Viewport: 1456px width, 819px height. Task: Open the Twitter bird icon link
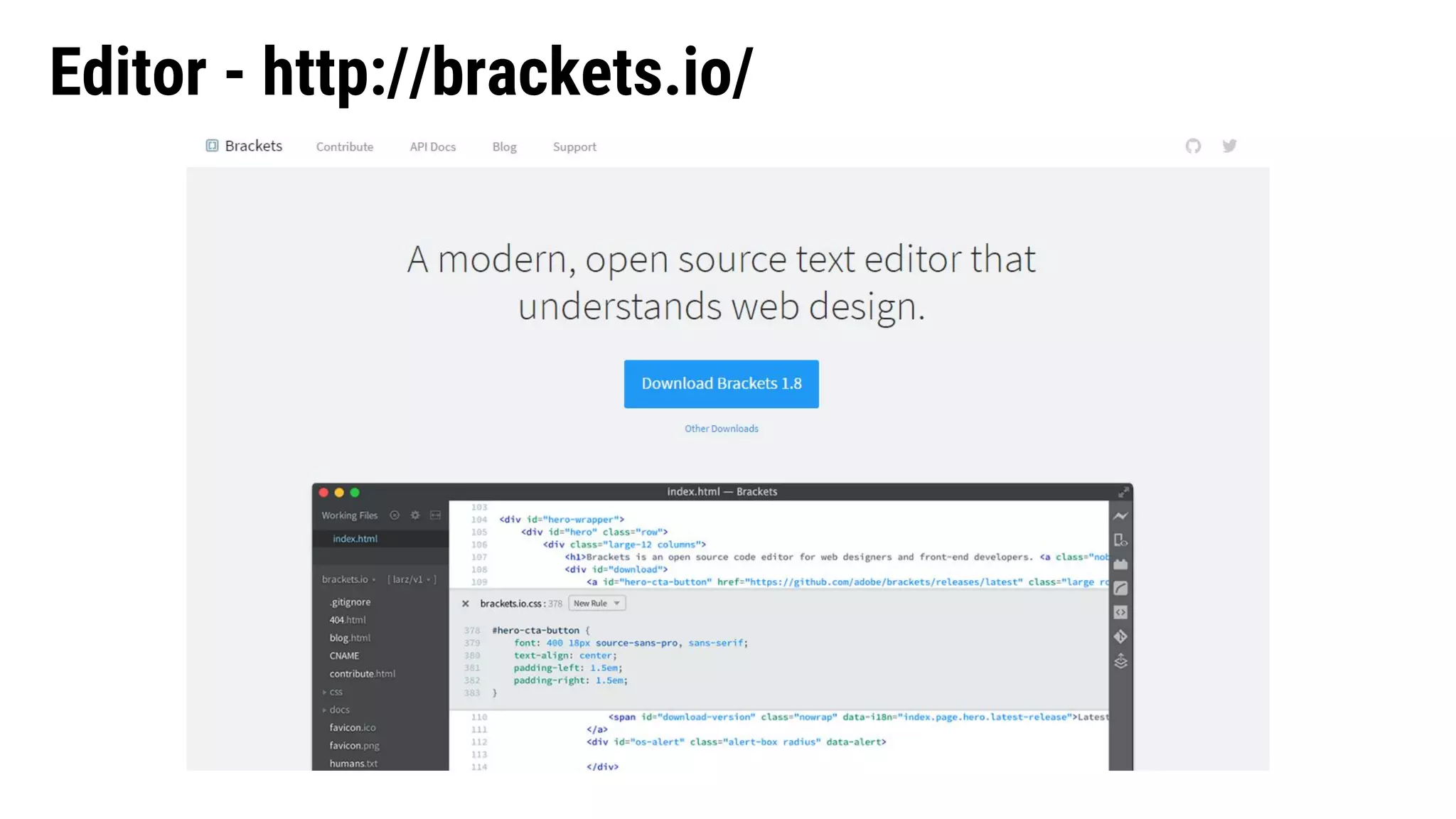click(x=1229, y=146)
